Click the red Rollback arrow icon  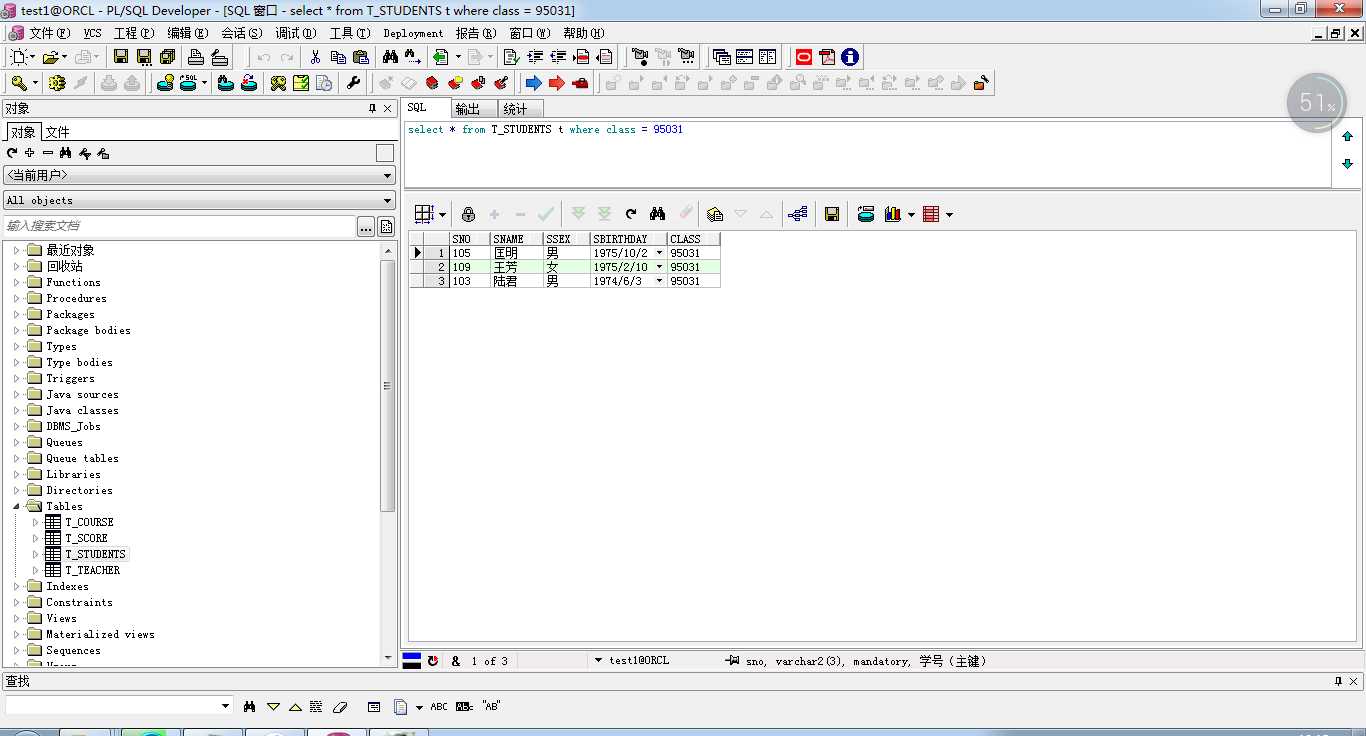tap(557, 83)
